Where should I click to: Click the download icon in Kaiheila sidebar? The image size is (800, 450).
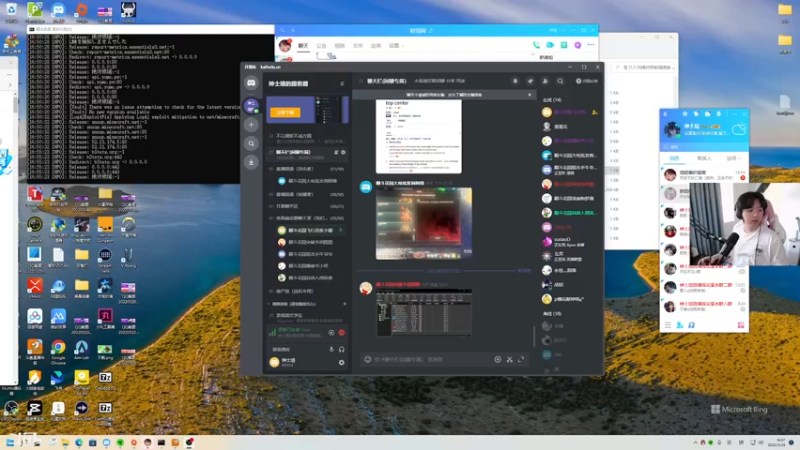(251, 162)
